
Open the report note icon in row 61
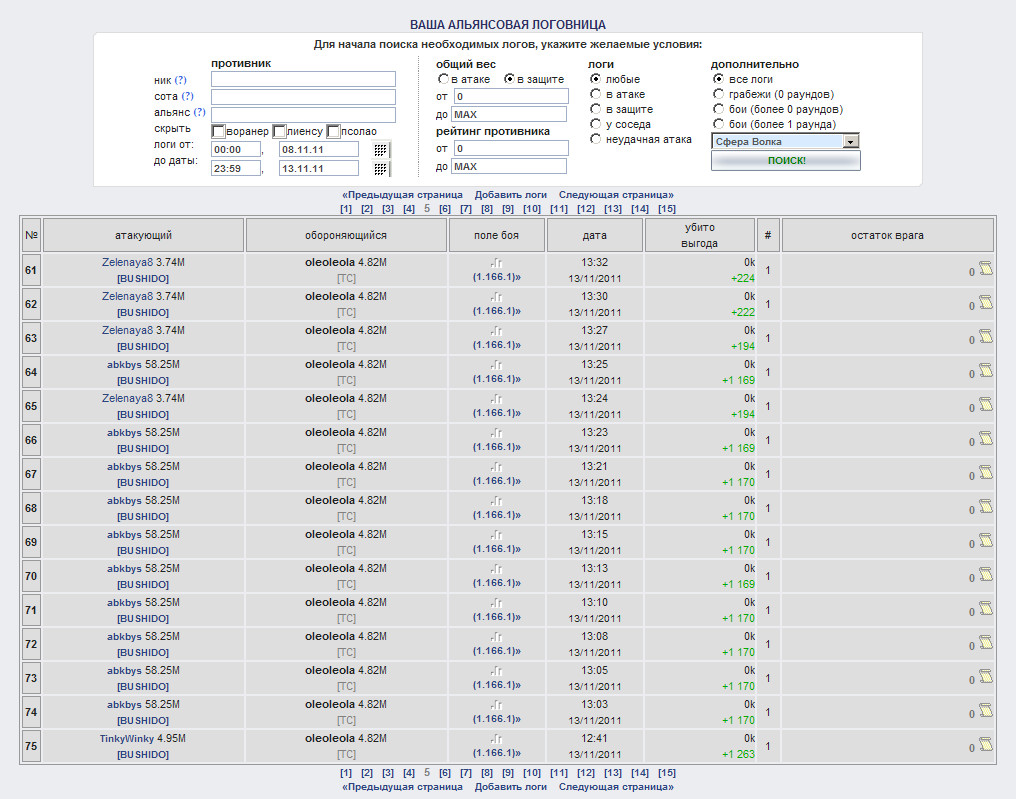click(985, 268)
